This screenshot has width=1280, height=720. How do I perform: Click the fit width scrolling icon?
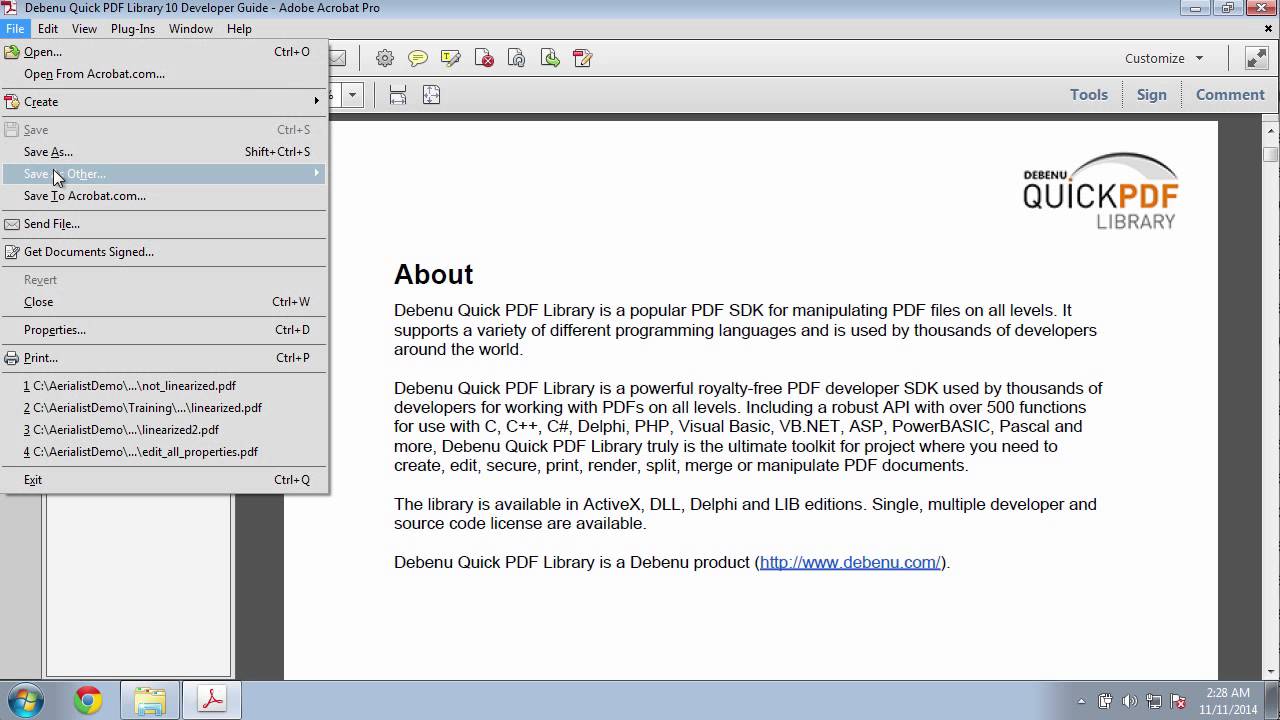(x=398, y=95)
